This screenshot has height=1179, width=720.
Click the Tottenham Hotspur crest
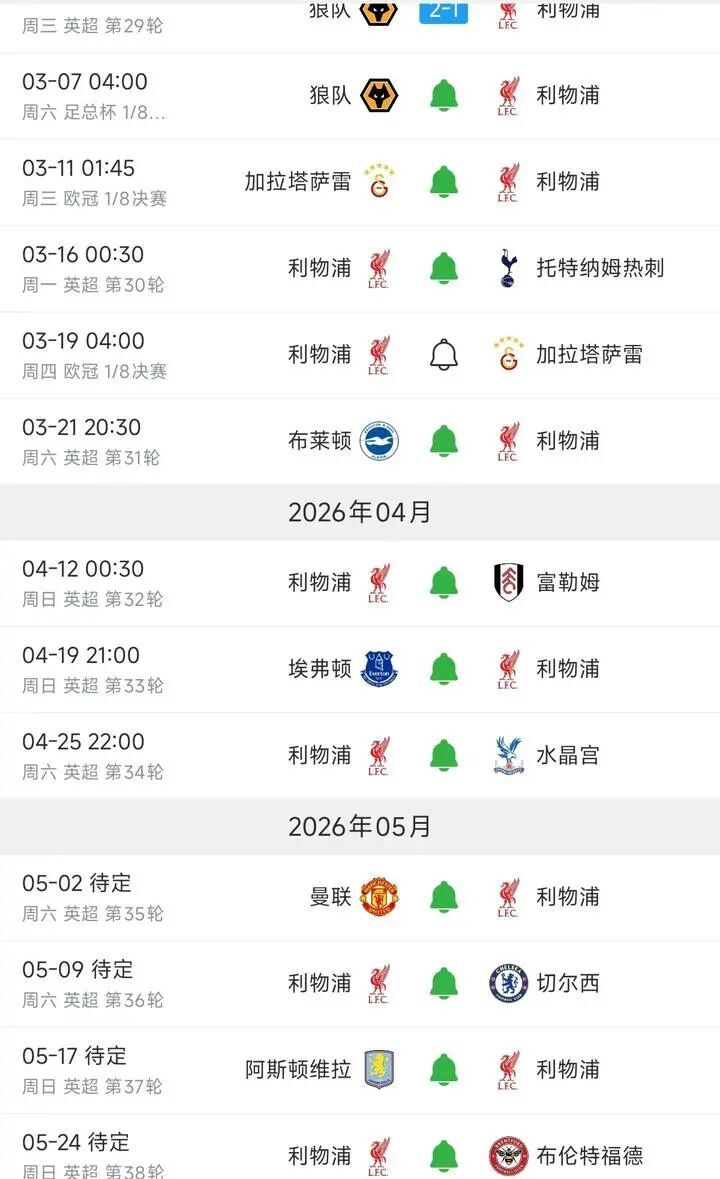509,268
